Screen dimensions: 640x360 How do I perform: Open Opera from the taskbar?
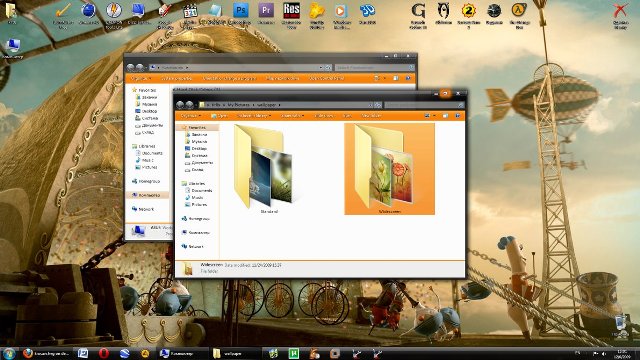coord(104,353)
